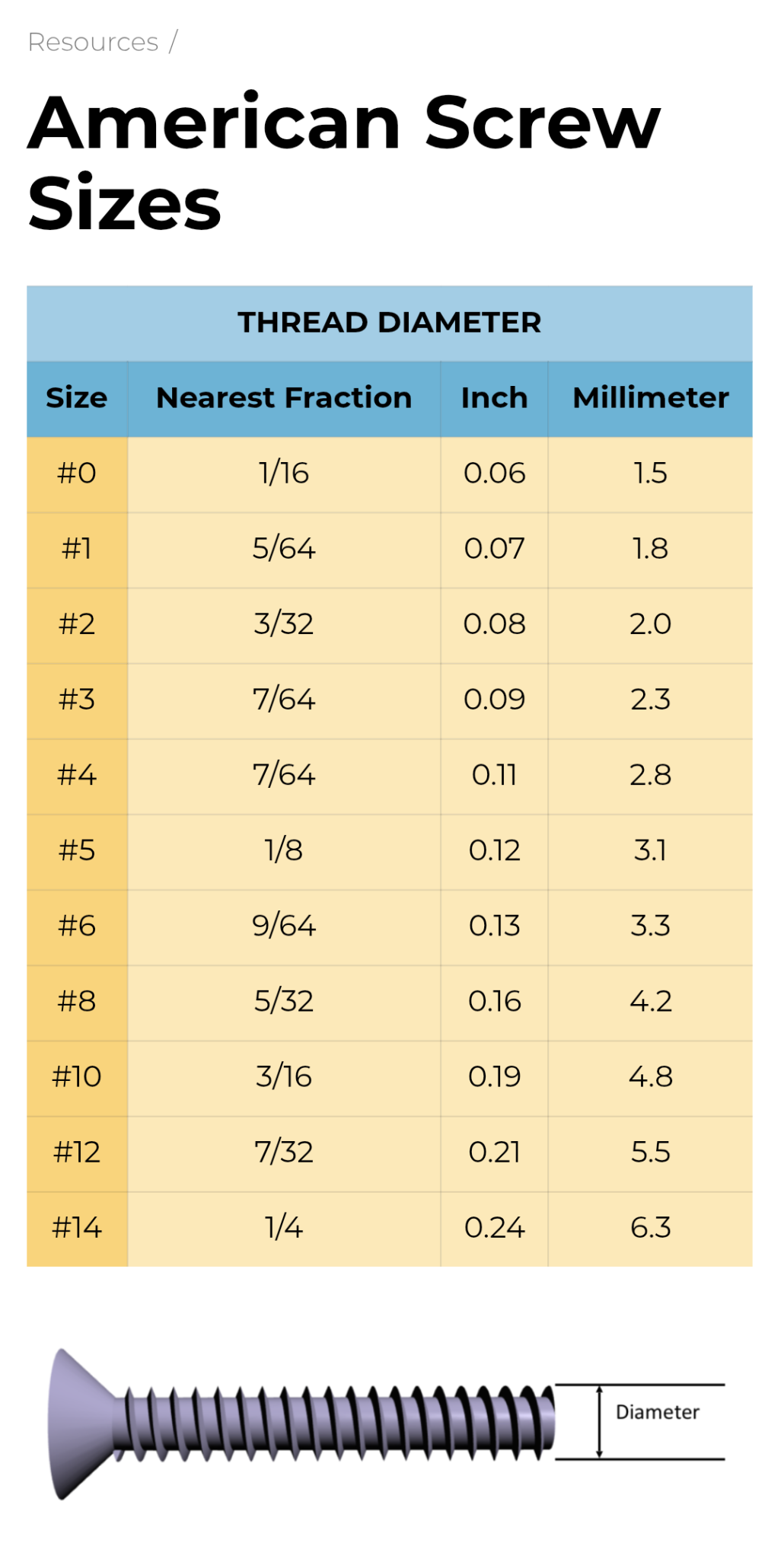This screenshot has width=784, height=1559.
Task: Select the #0 size row label
Action: point(77,473)
